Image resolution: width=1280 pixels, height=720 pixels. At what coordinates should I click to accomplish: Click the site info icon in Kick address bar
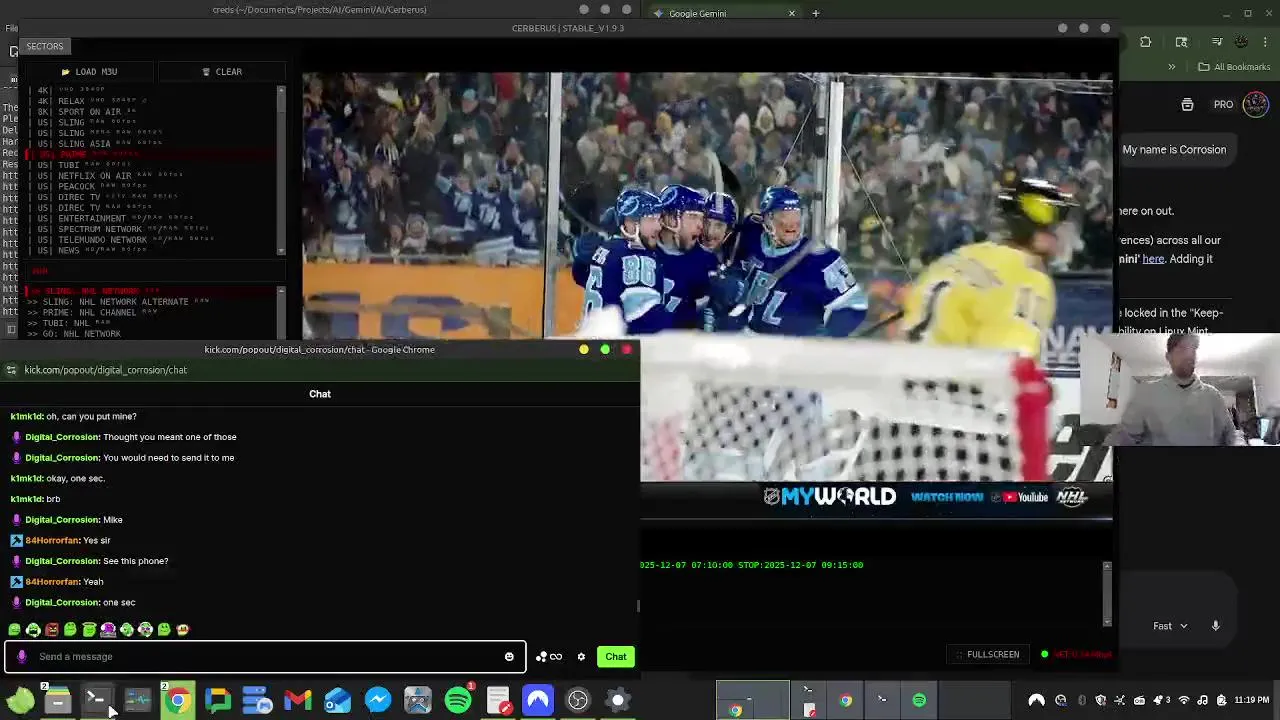tap(11, 370)
